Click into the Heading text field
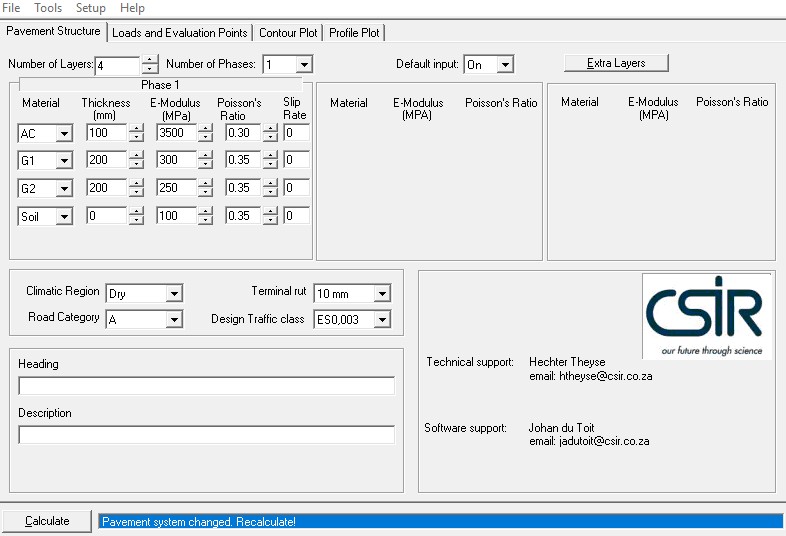This screenshot has width=786, height=536. [206, 386]
